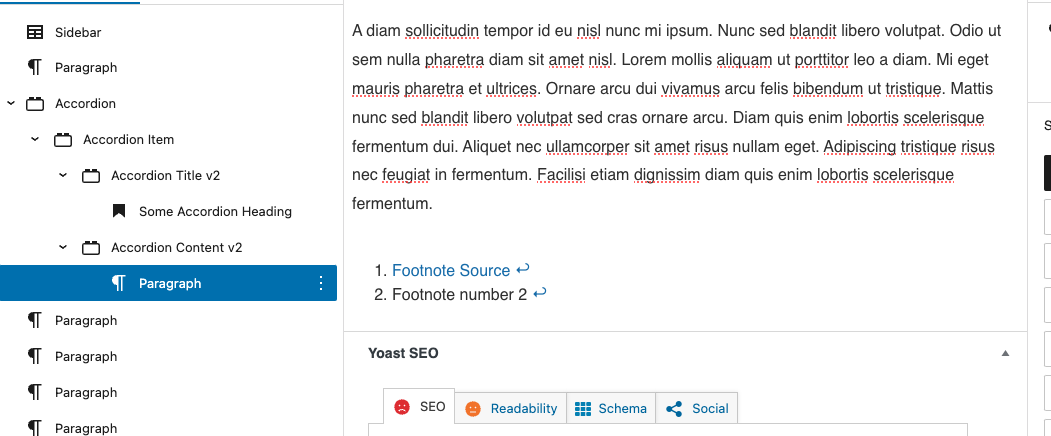Collapse the Accordion Item branch
The height and width of the screenshot is (436, 1051).
pos(35,140)
